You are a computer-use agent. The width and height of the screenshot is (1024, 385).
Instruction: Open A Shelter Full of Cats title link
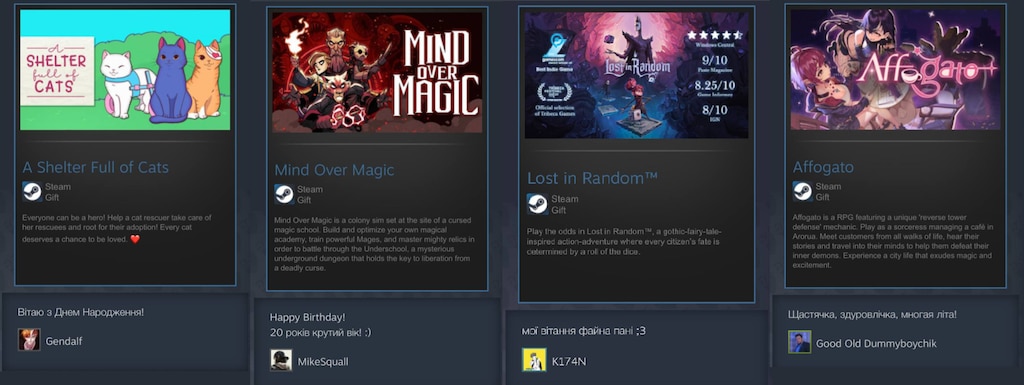95,167
